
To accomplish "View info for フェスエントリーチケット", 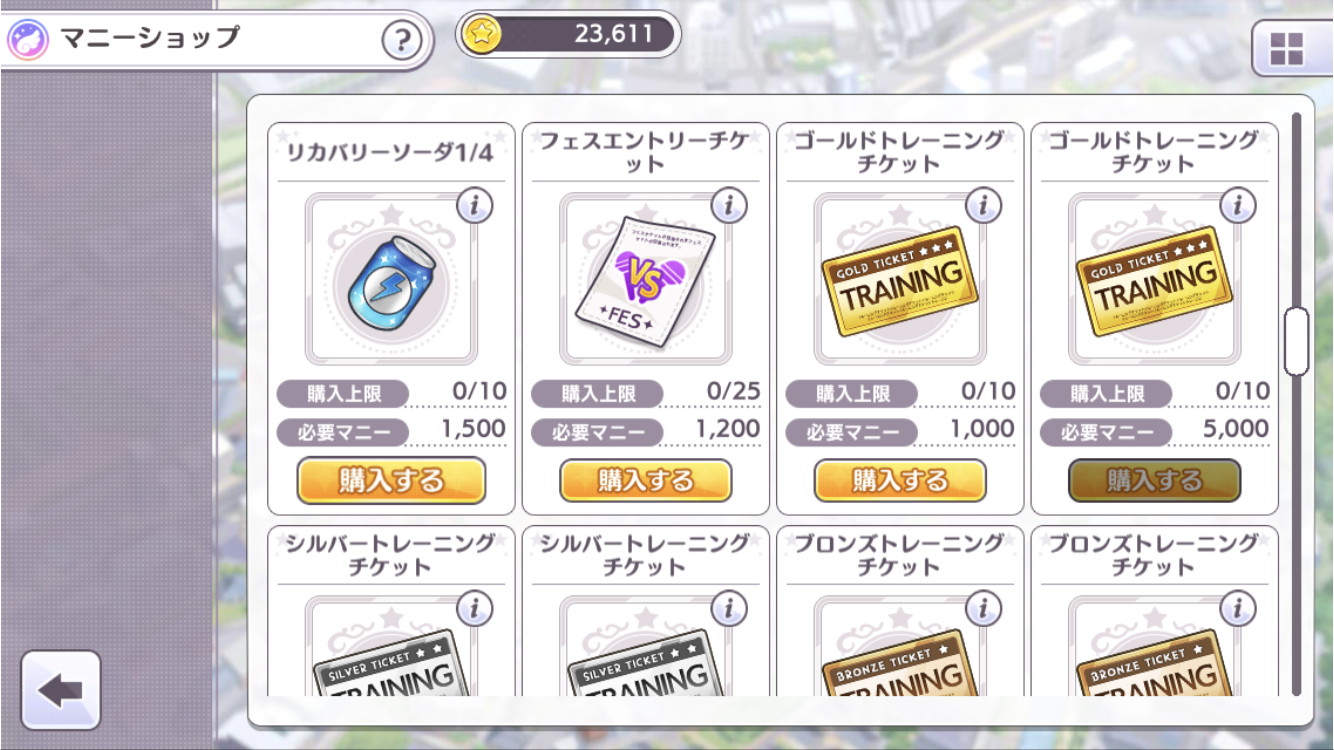I will click(x=729, y=206).
